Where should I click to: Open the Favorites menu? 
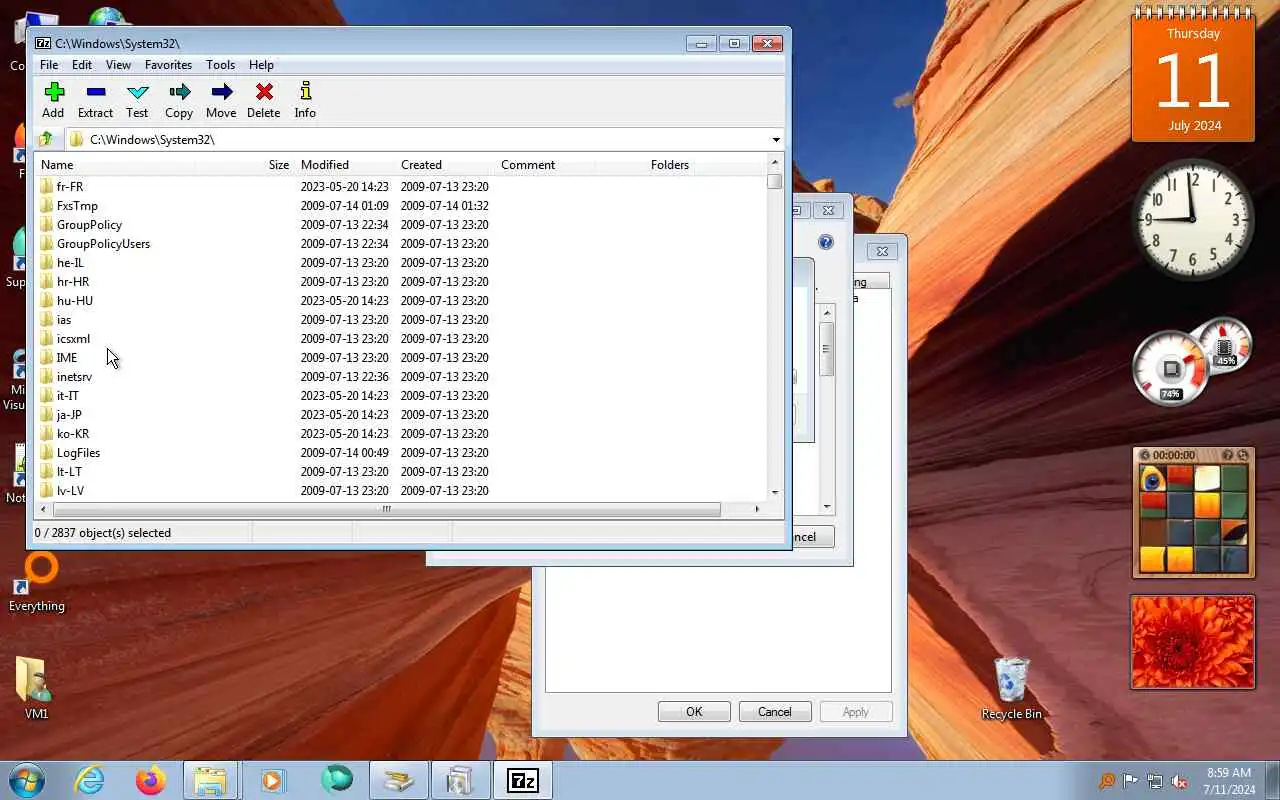click(x=168, y=65)
